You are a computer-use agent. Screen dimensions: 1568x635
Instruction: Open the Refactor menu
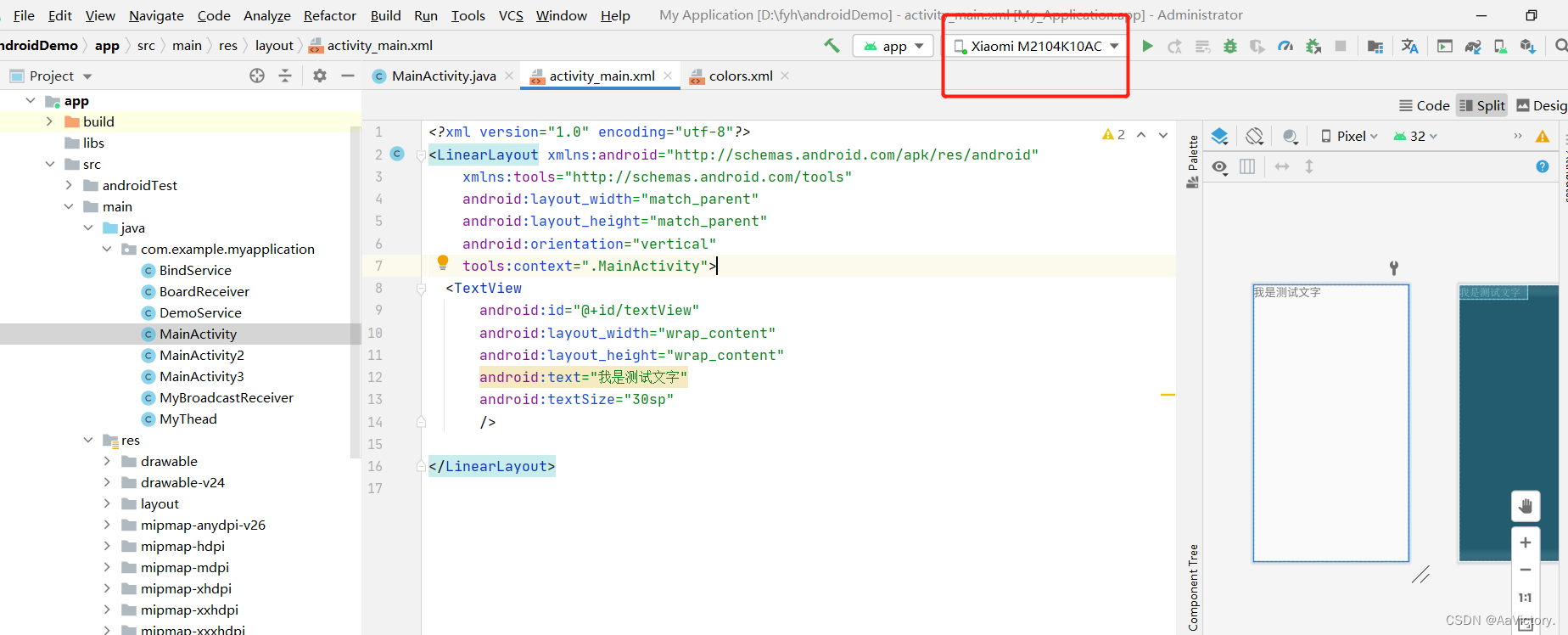[330, 15]
